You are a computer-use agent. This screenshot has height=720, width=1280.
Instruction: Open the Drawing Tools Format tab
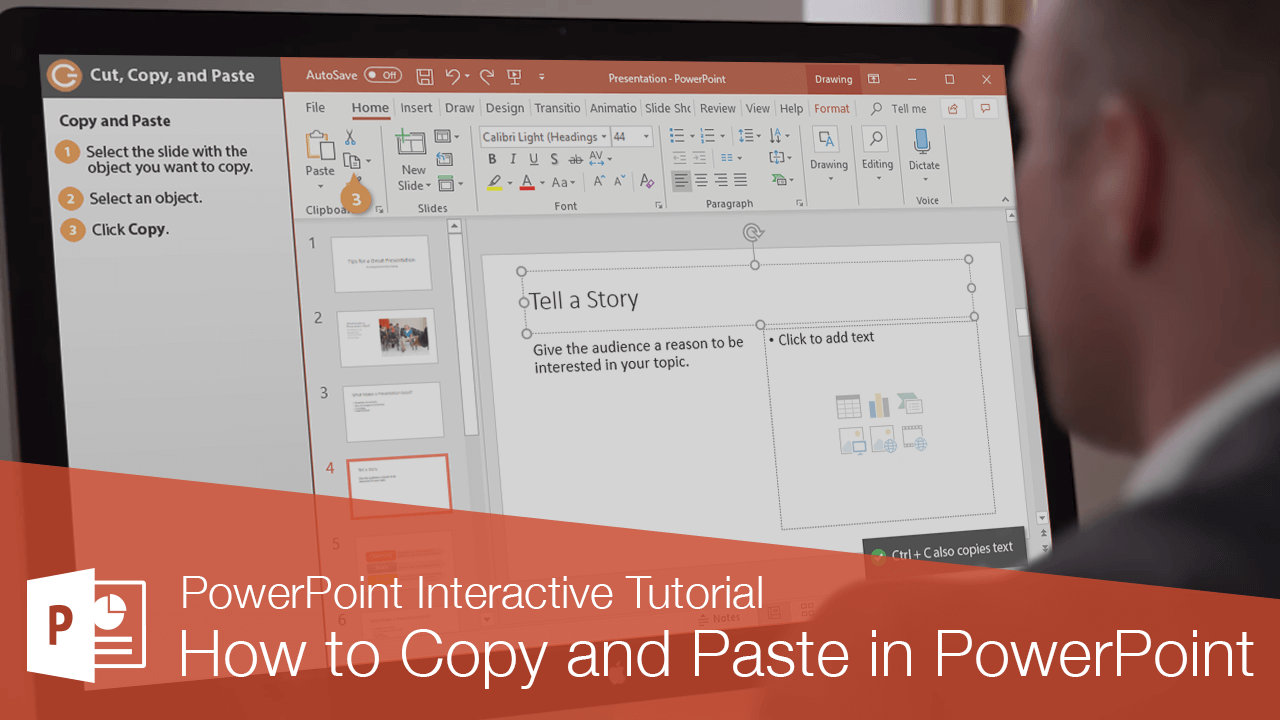coord(831,108)
